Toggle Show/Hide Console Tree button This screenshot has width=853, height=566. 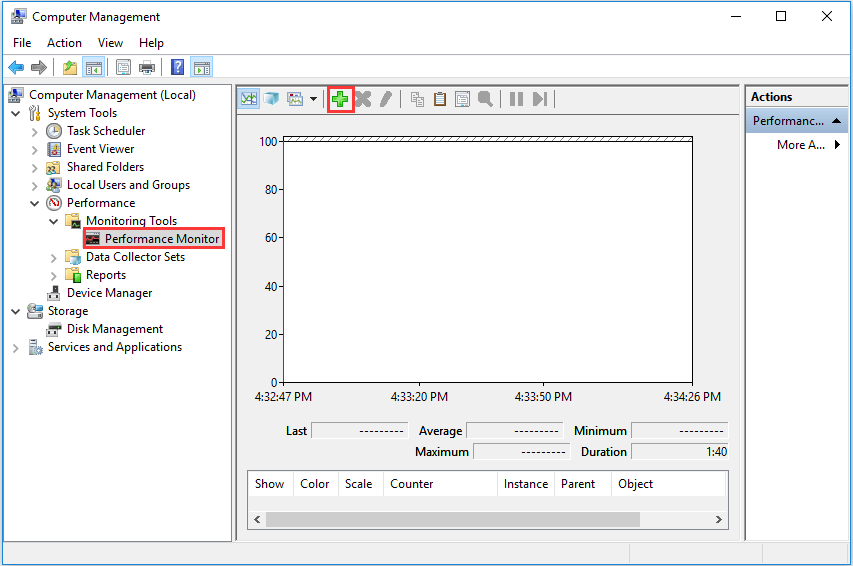tap(93, 68)
